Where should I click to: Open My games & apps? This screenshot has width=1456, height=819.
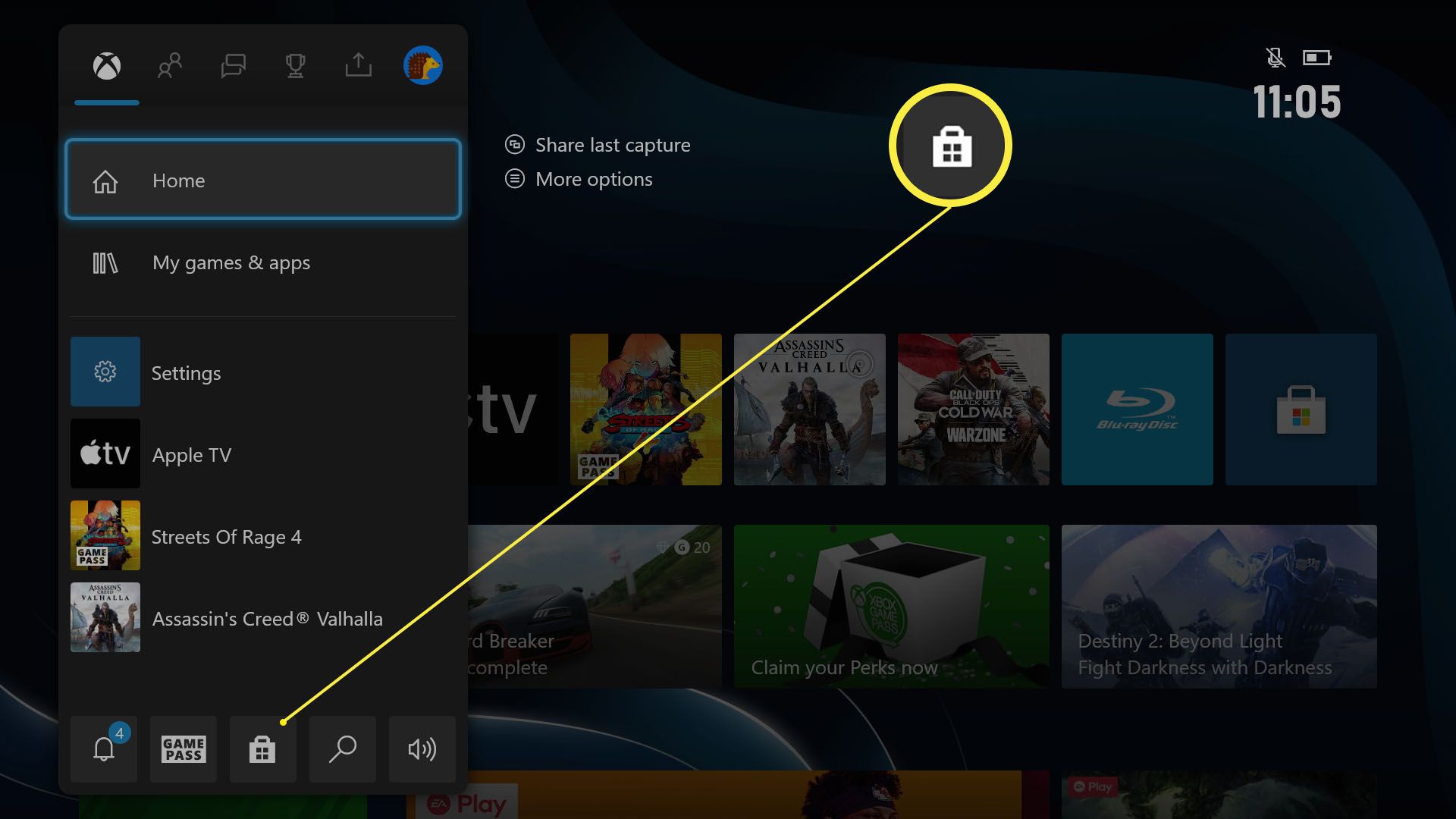pos(263,262)
